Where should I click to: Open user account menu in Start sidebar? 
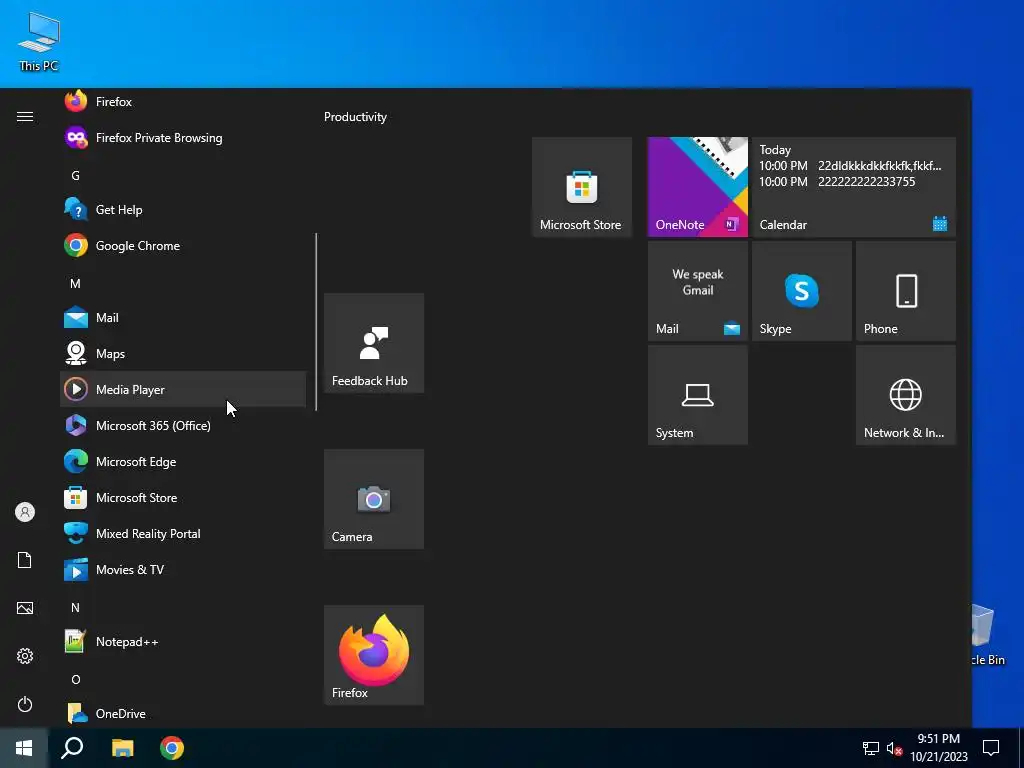click(25, 512)
